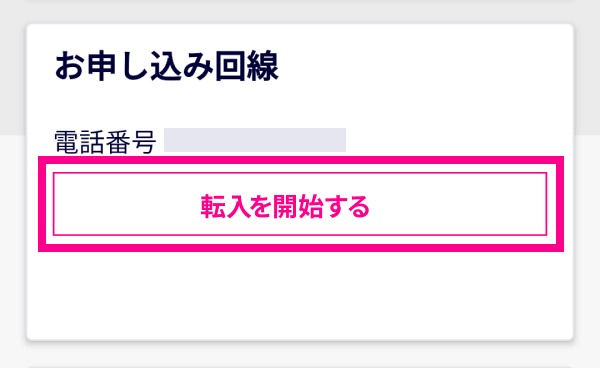Click the top edge of the next card below

300,367
